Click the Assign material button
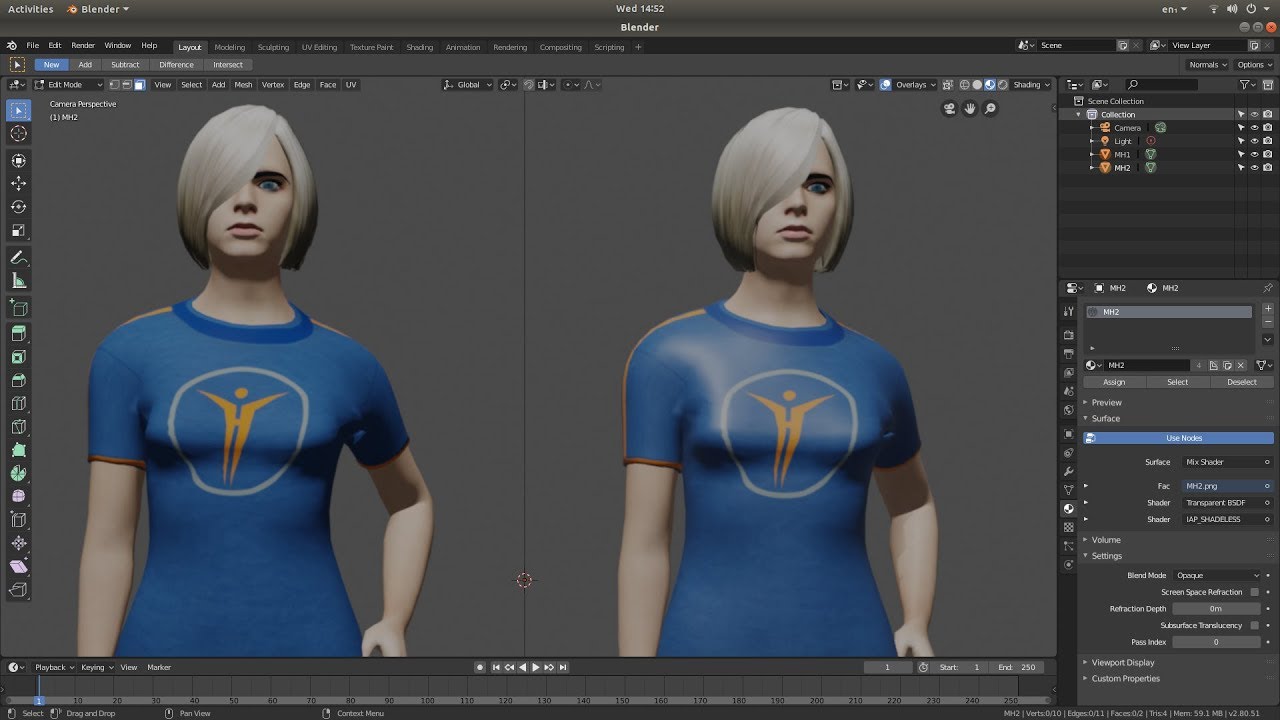 pyautogui.click(x=1114, y=382)
